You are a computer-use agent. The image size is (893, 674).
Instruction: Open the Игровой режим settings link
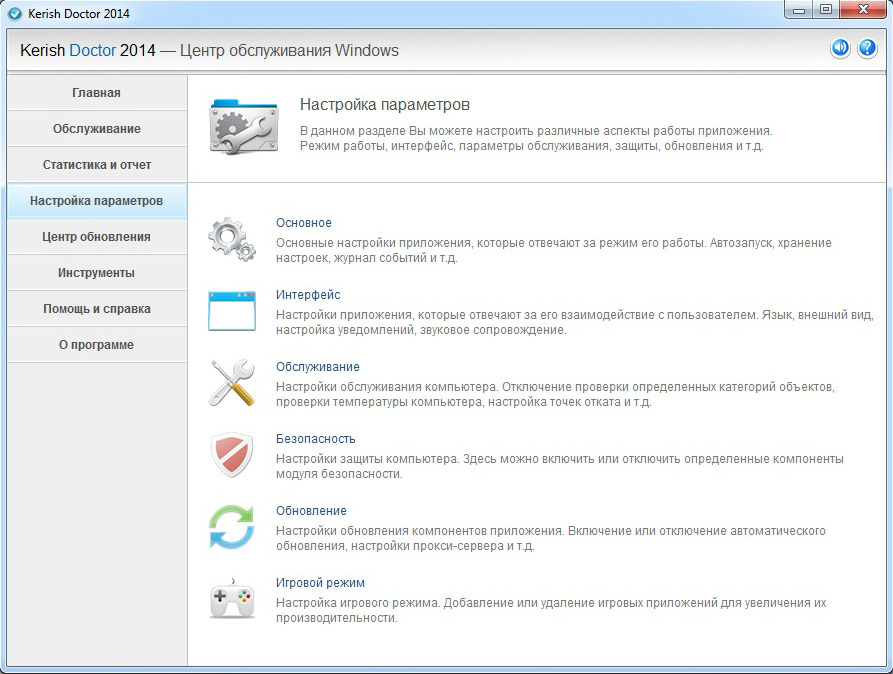320,583
